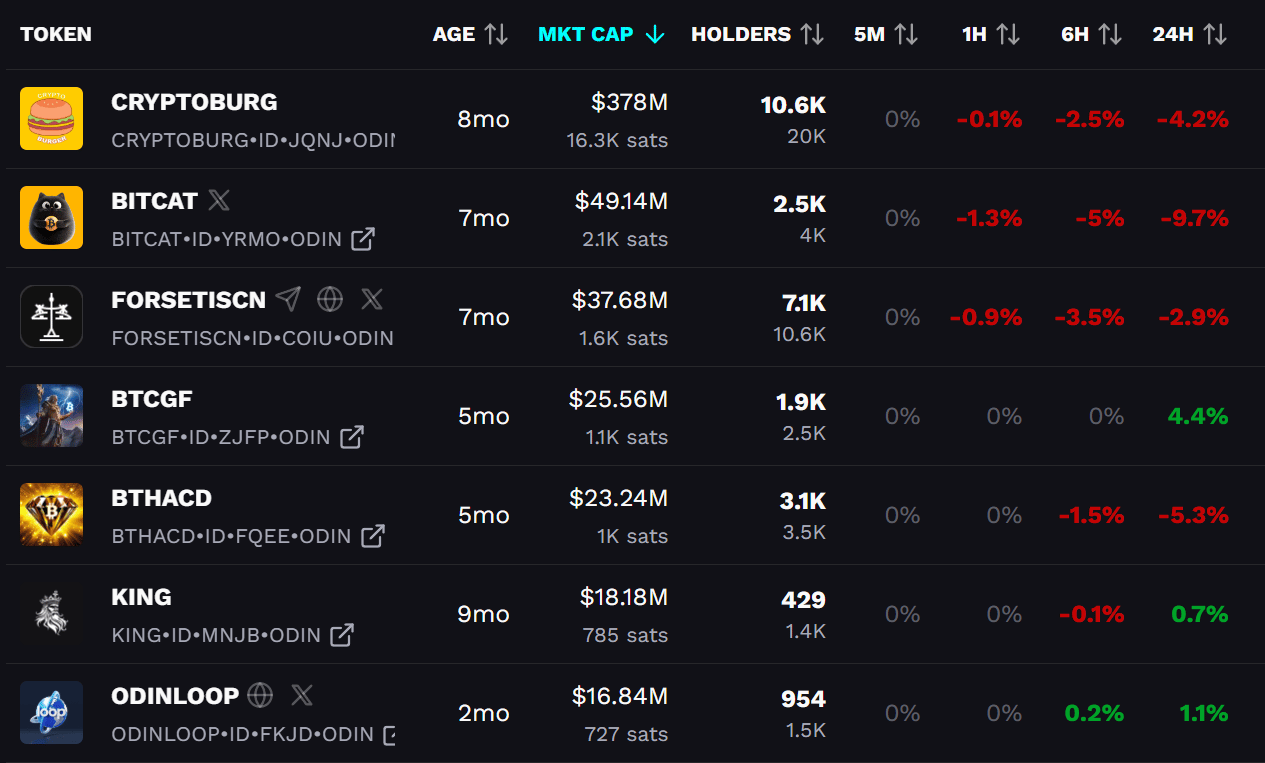Click the external link icon beside BITCAT•ID•YRMO•ODIN

(363, 239)
